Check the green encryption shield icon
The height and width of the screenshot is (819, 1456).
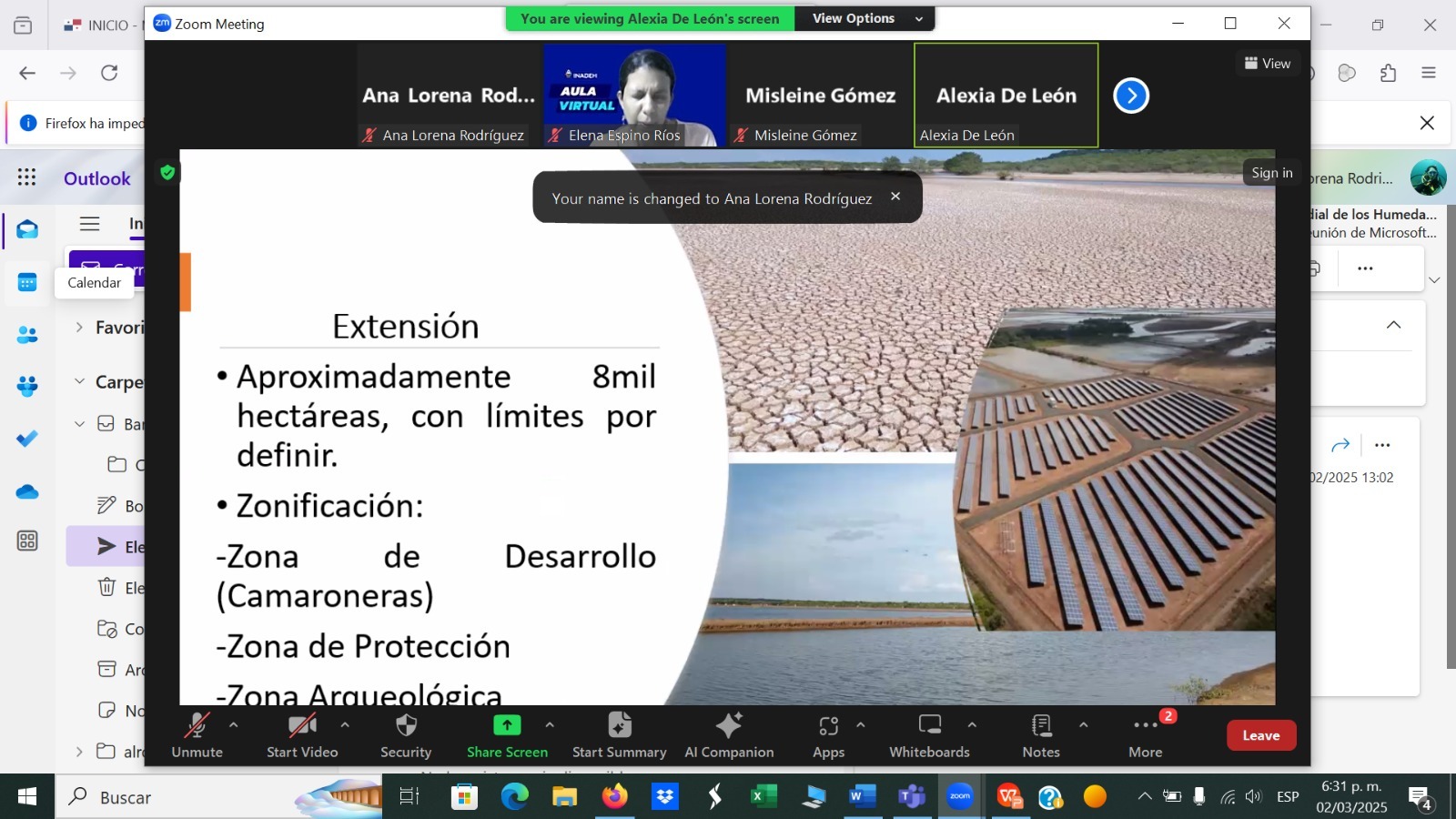(167, 172)
